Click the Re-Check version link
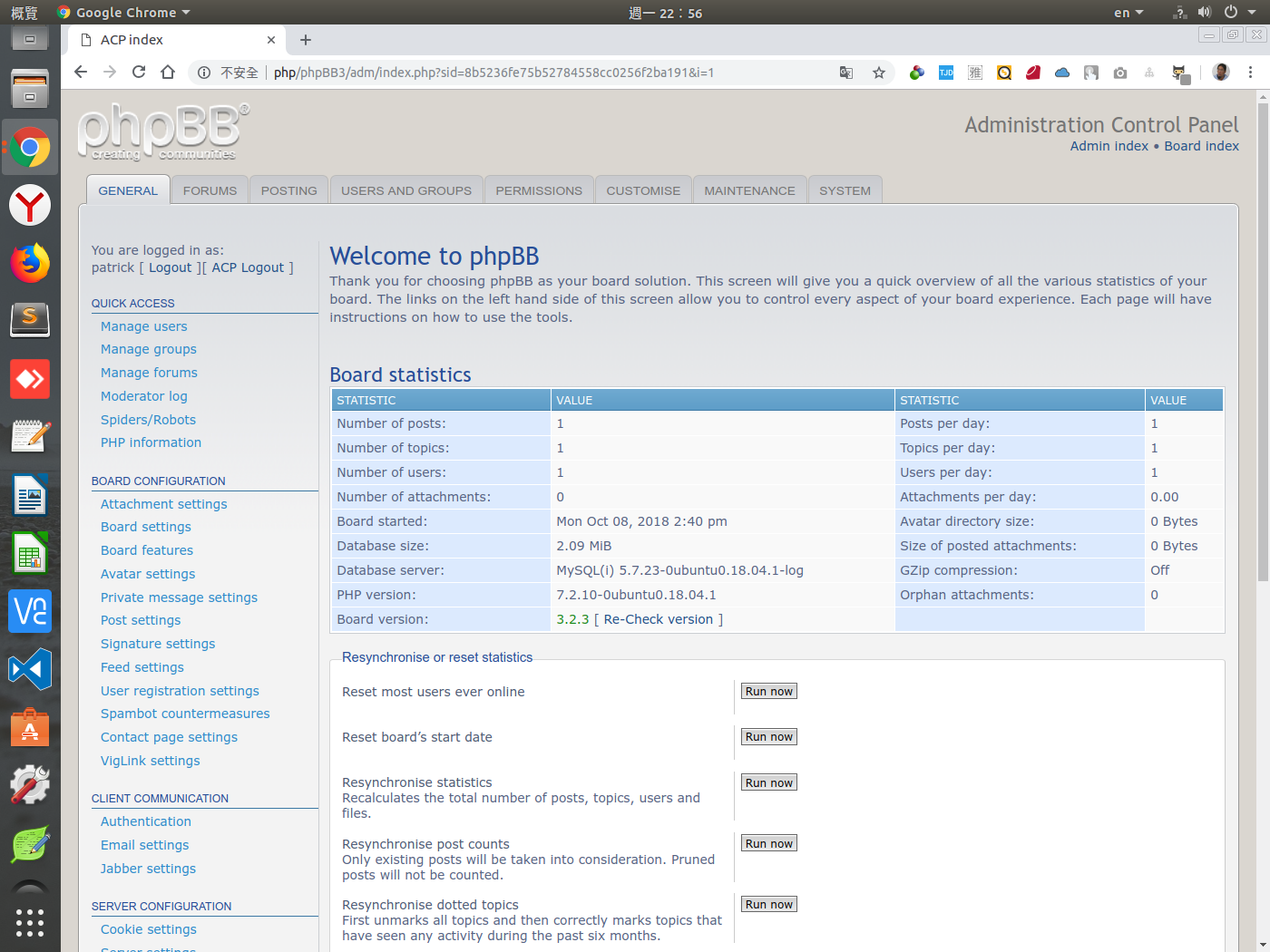This screenshot has width=1270, height=952. pyautogui.click(x=659, y=619)
